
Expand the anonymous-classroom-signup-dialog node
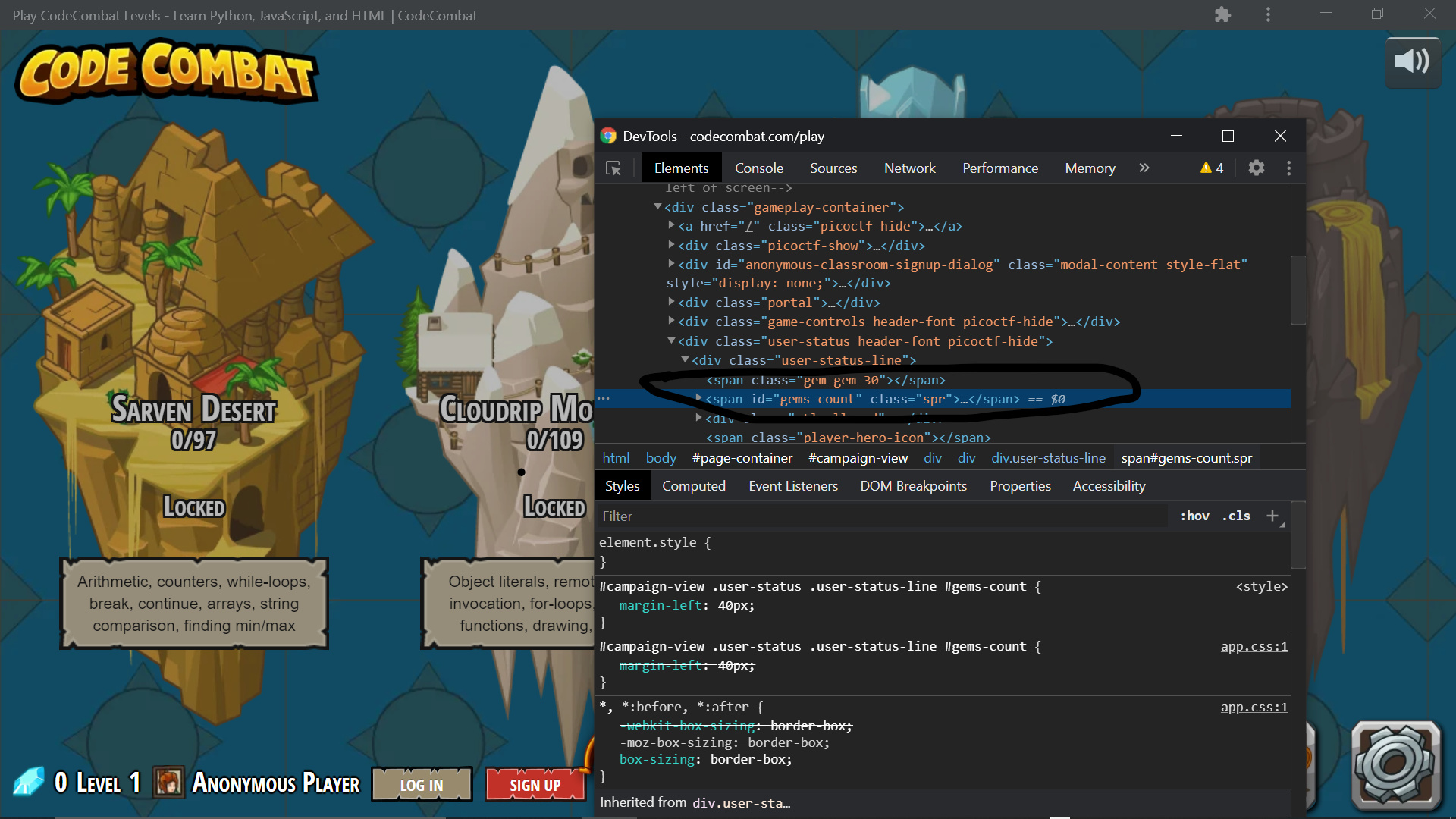[x=671, y=264]
